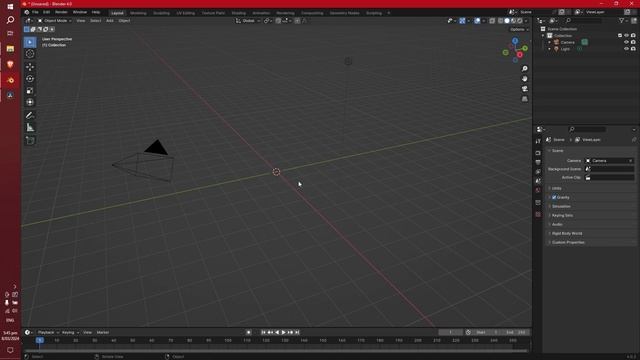The image size is (640, 360).
Task: Select the Add Cube tool
Action: point(30,140)
